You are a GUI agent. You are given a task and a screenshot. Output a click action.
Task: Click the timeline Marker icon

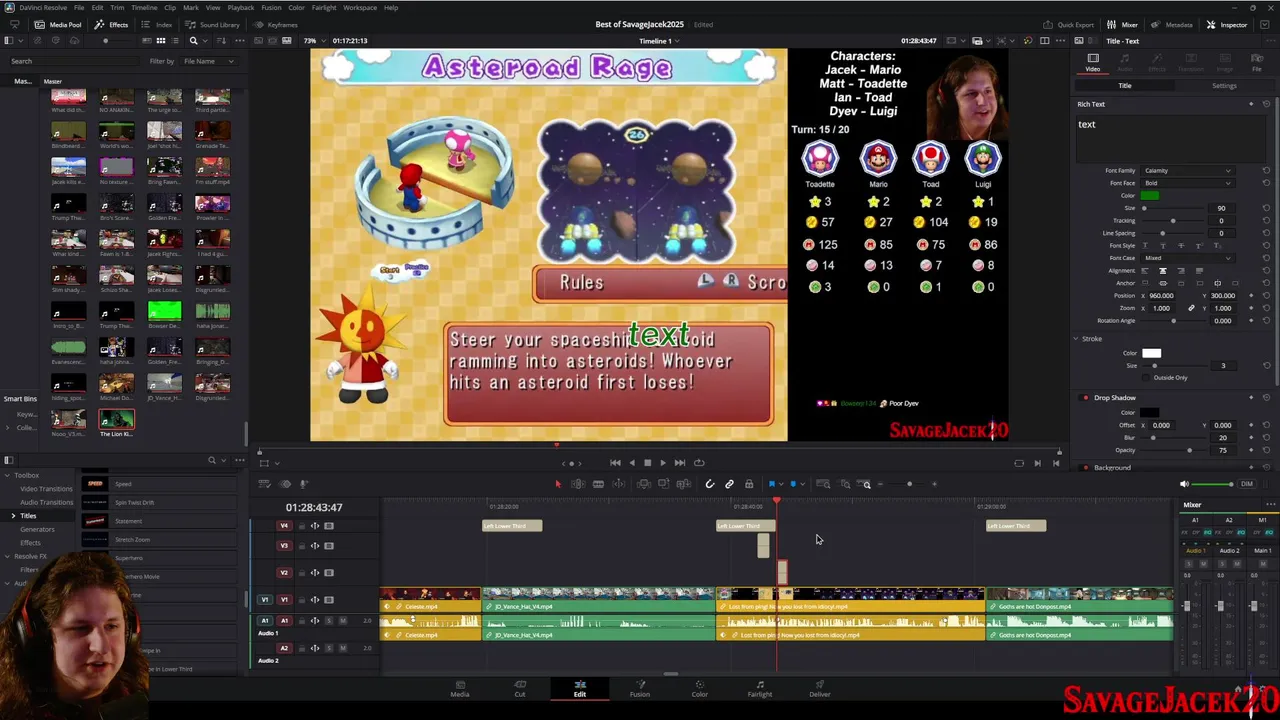pos(793,484)
